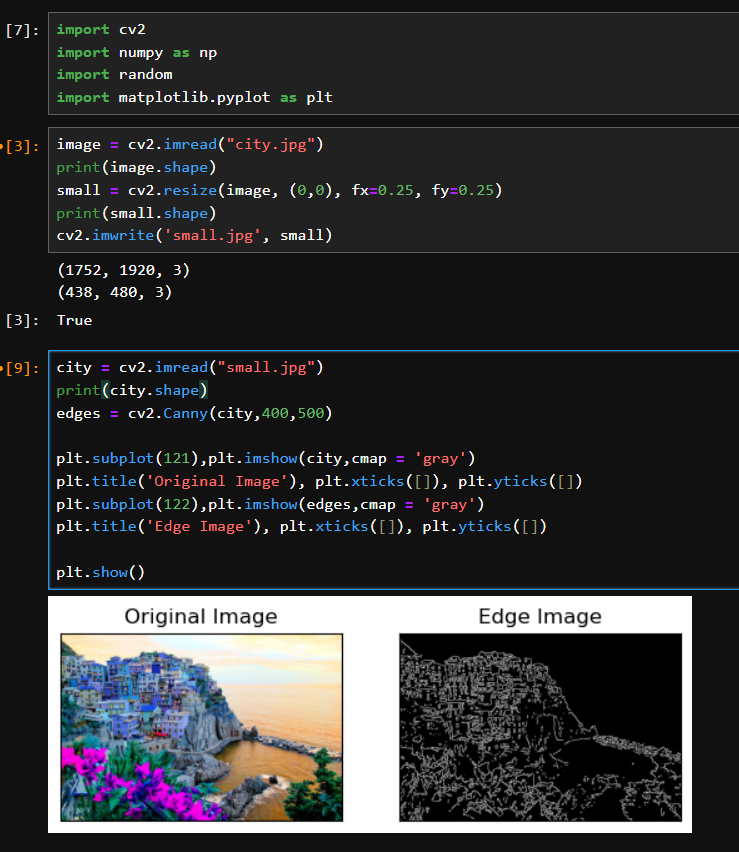Click the orange [9]: cell prompt
Viewport: 739px width, 852px height.
coord(22,368)
